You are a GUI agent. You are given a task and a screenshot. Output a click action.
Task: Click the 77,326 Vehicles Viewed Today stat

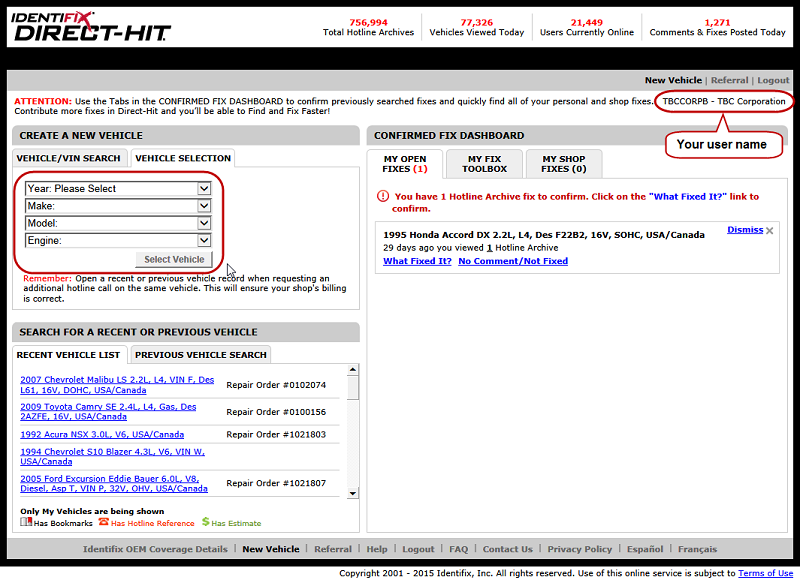(x=477, y=27)
